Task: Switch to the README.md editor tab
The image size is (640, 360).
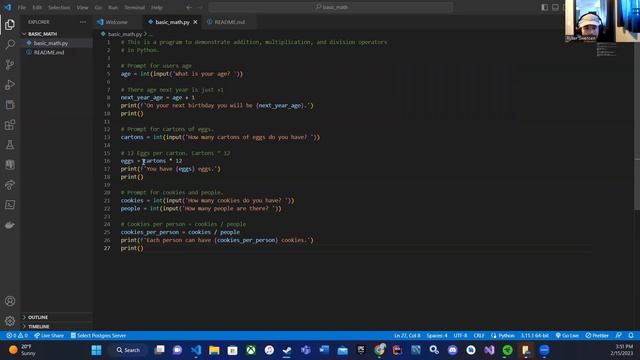Action: [x=230, y=22]
